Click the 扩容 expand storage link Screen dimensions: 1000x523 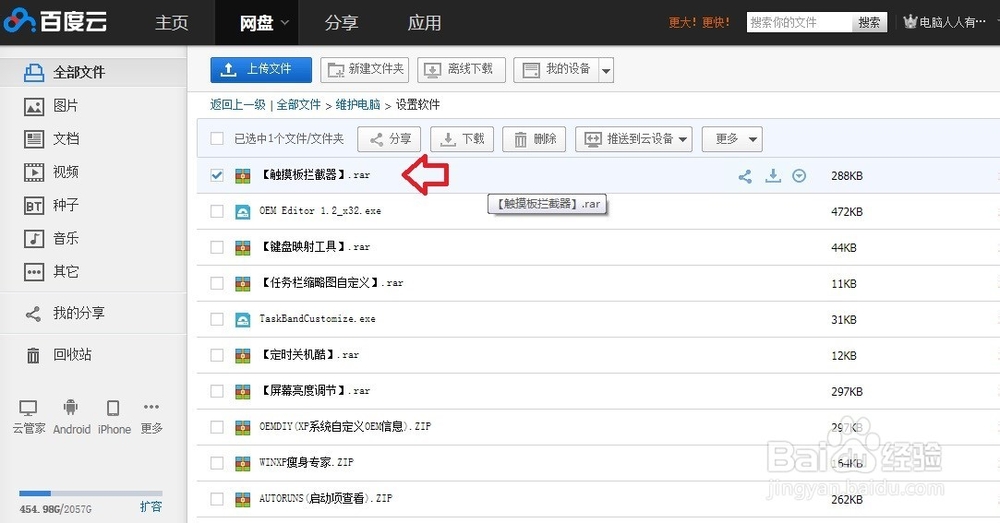point(151,506)
